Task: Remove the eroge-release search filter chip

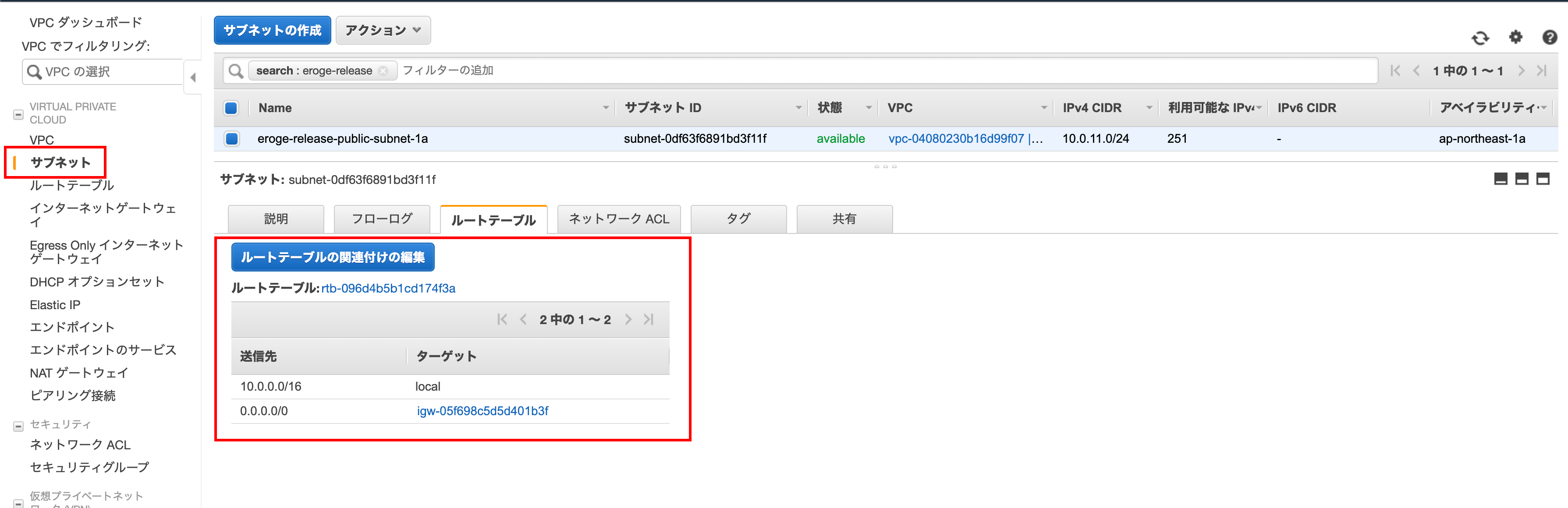Action: coord(383,71)
